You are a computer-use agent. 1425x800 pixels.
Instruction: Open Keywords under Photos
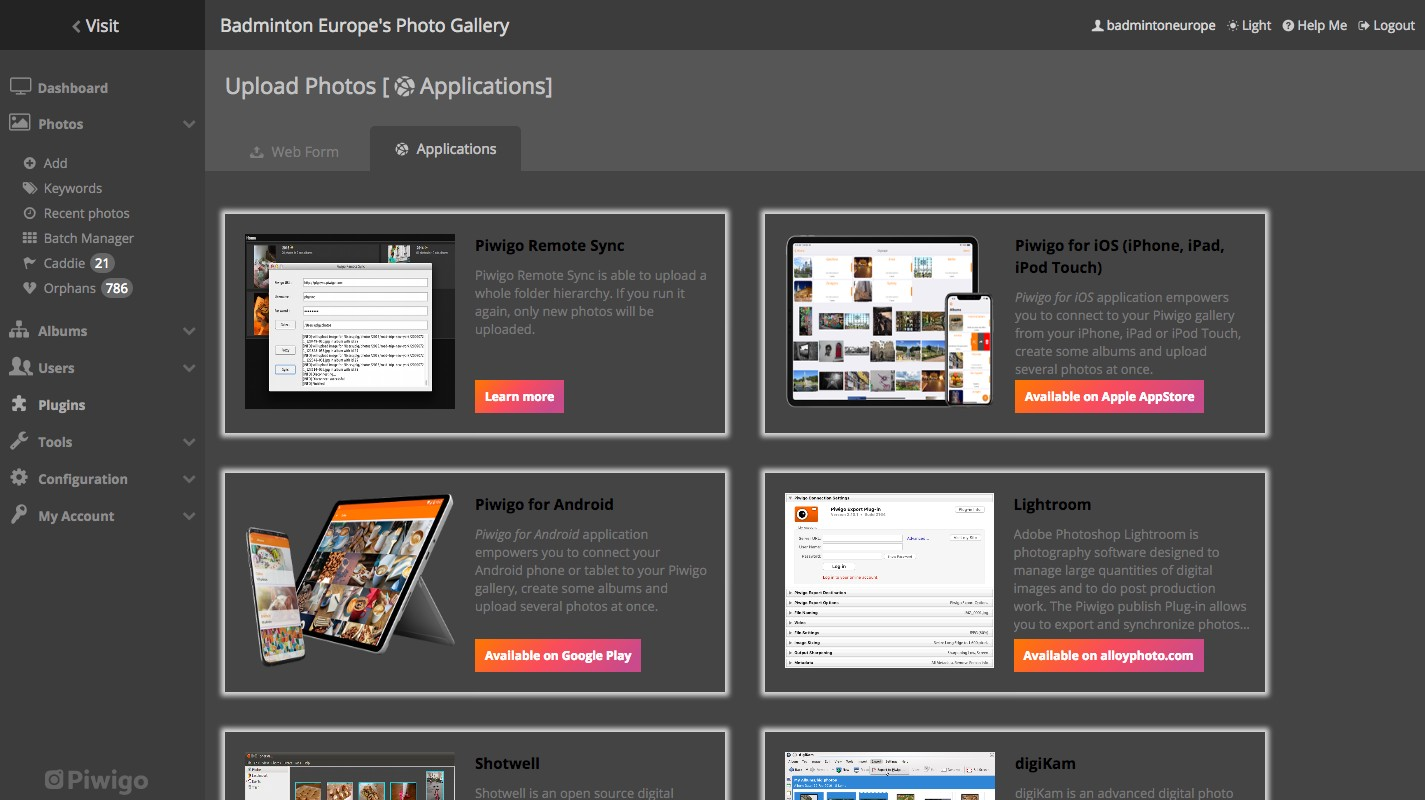(73, 188)
